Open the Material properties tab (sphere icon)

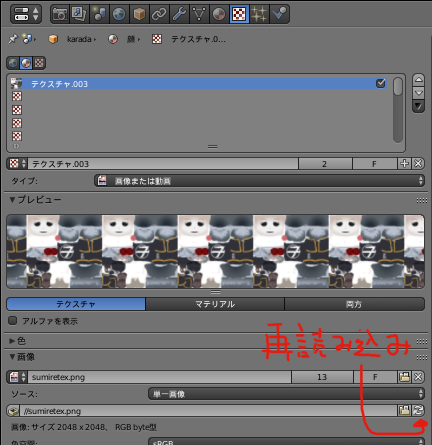coord(219,14)
